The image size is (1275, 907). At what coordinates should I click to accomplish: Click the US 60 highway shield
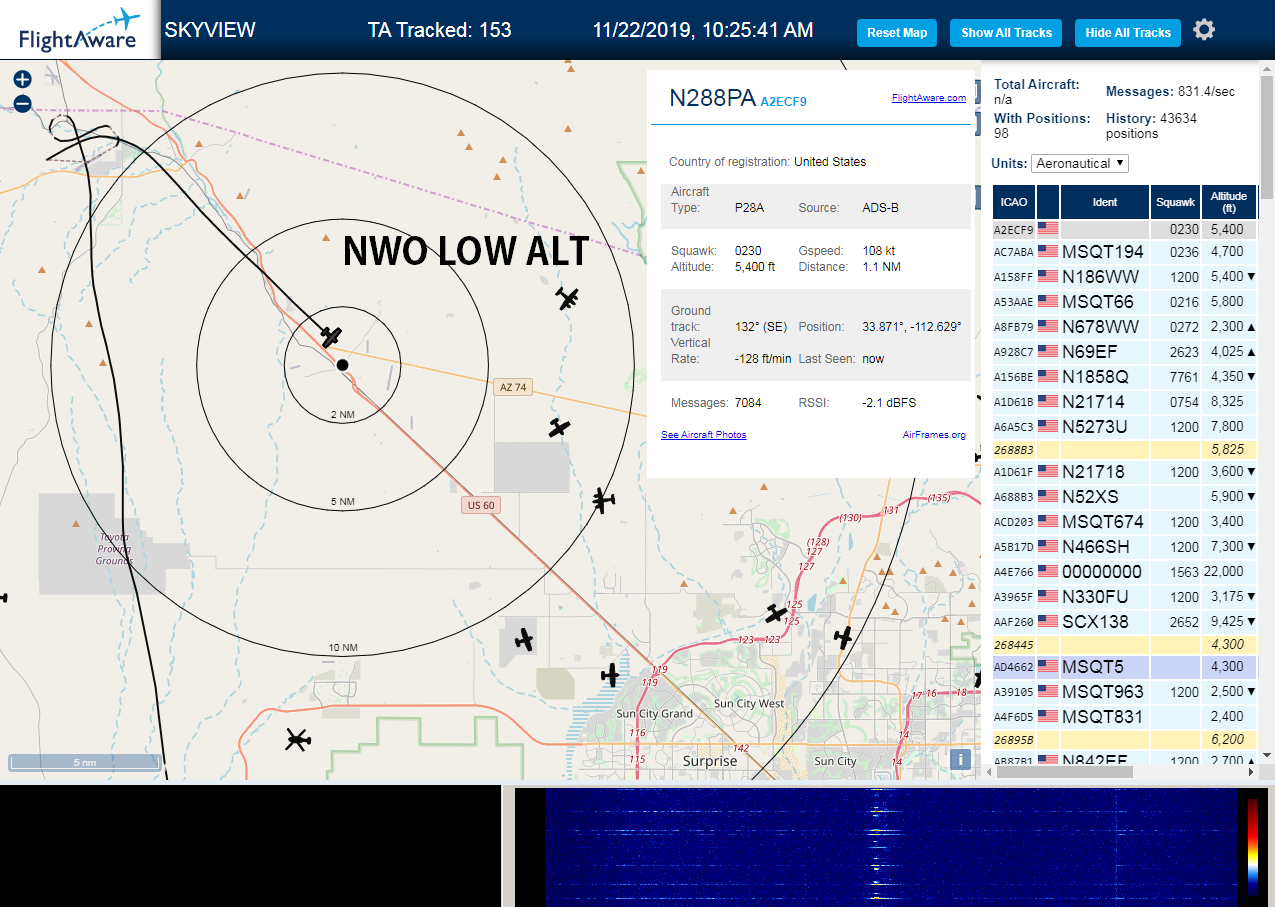point(481,505)
